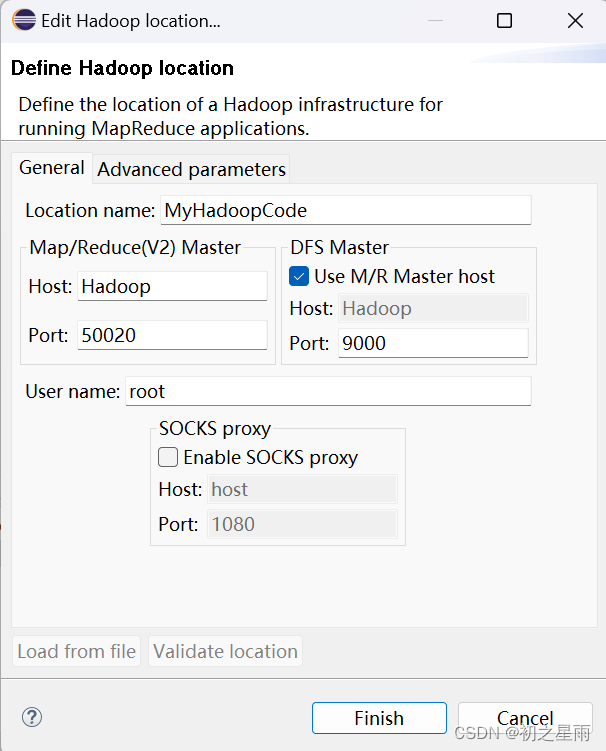The height and width of the screenshot is (751, 606).
Task: Close the Edit Hadoop location dialog
Action: (x=574, y=20)
